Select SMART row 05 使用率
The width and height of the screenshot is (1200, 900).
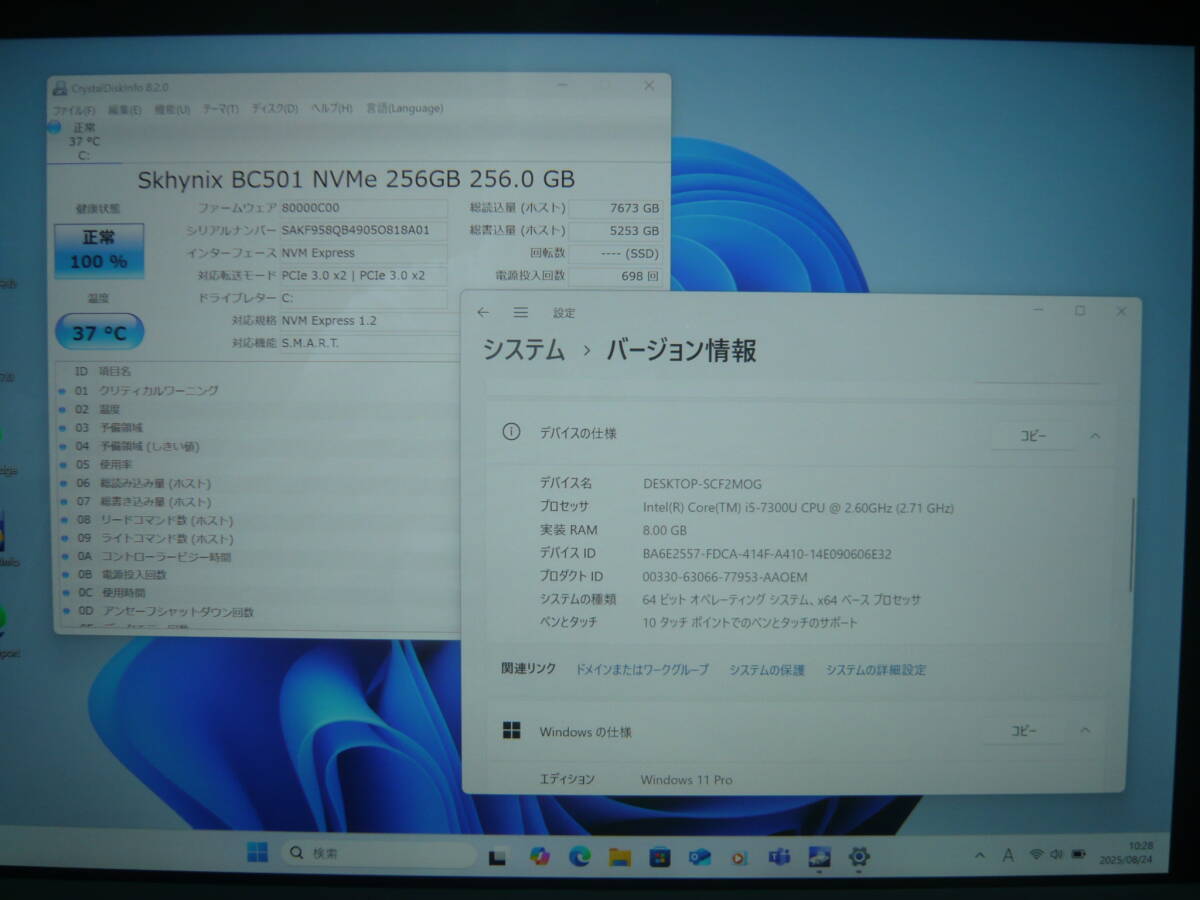260,465
